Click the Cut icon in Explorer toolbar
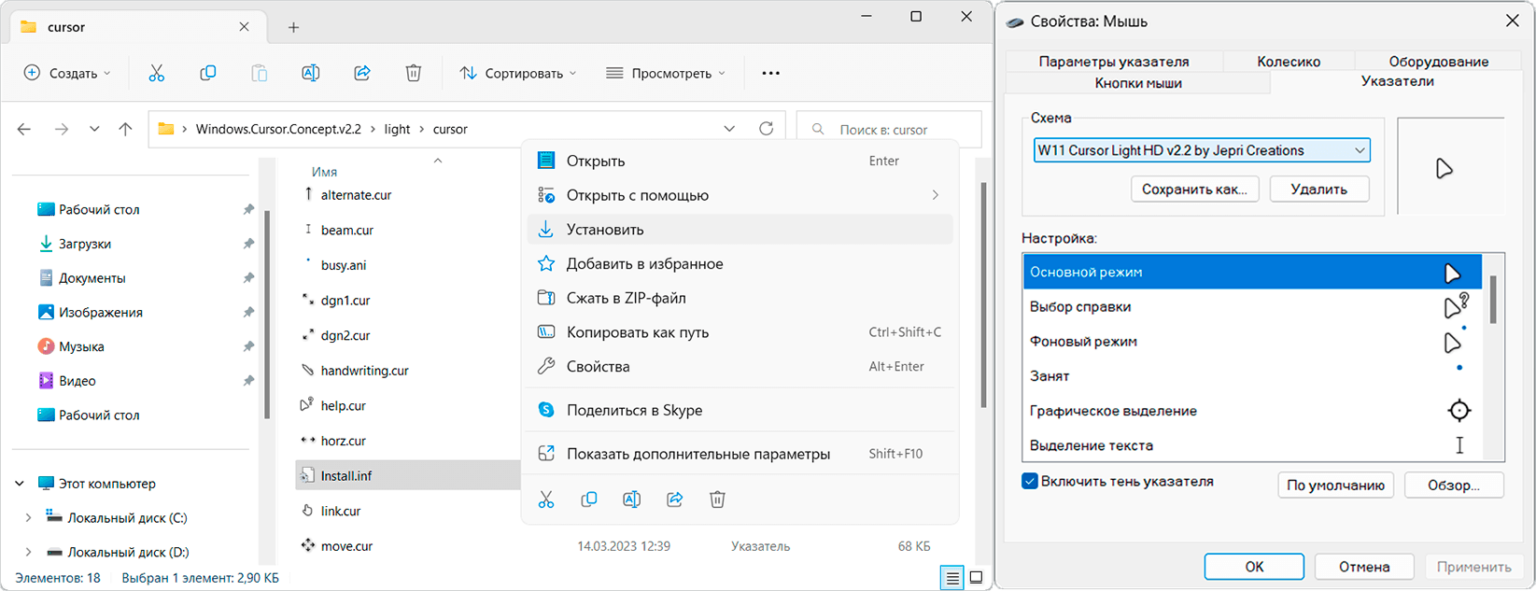This screenshot has height=591, width=1536. tap(156, 72)
